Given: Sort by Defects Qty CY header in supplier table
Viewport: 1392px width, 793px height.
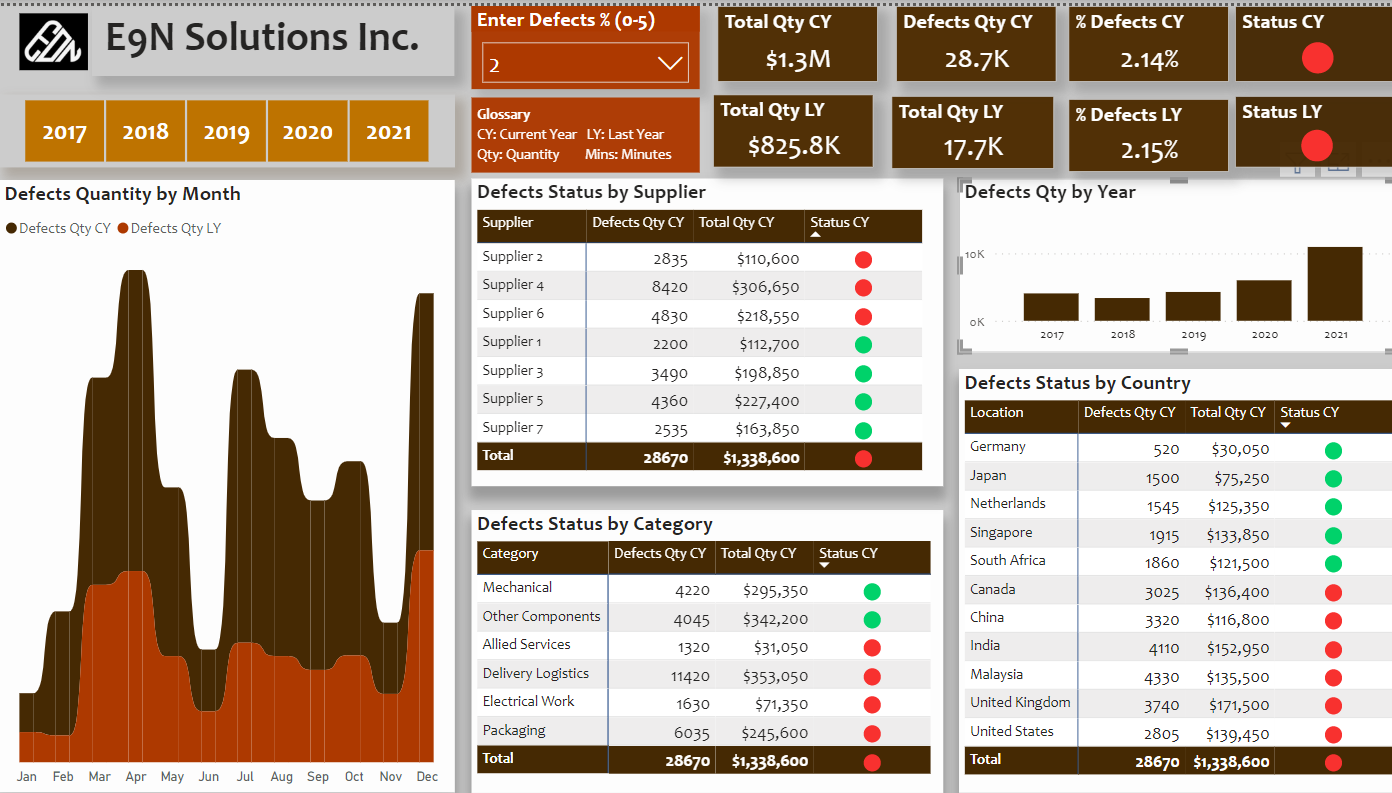Looking at the screenshot, I should click(x=638, y=222).
